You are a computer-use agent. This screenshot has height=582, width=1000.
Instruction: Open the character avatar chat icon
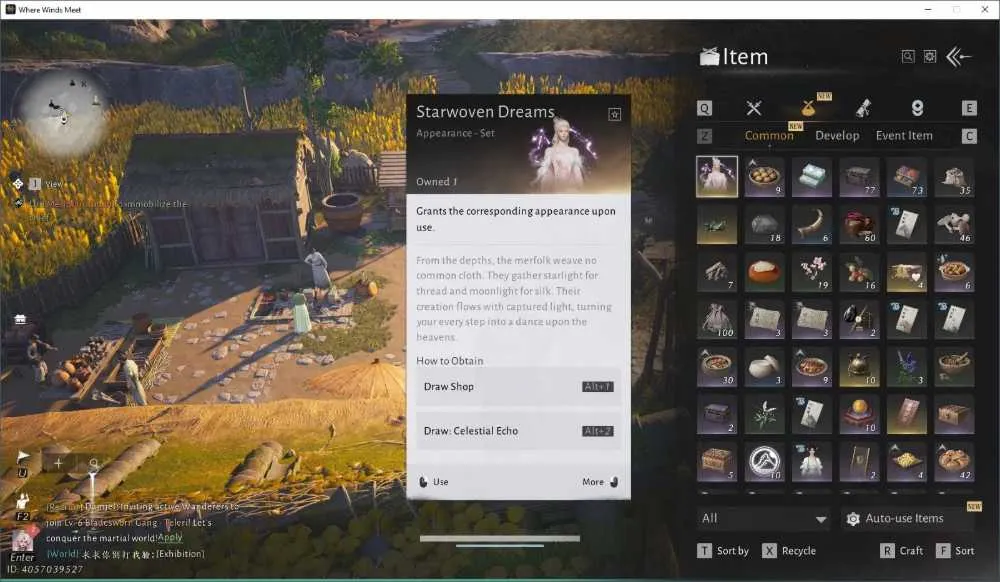click(x=22, y=541)
